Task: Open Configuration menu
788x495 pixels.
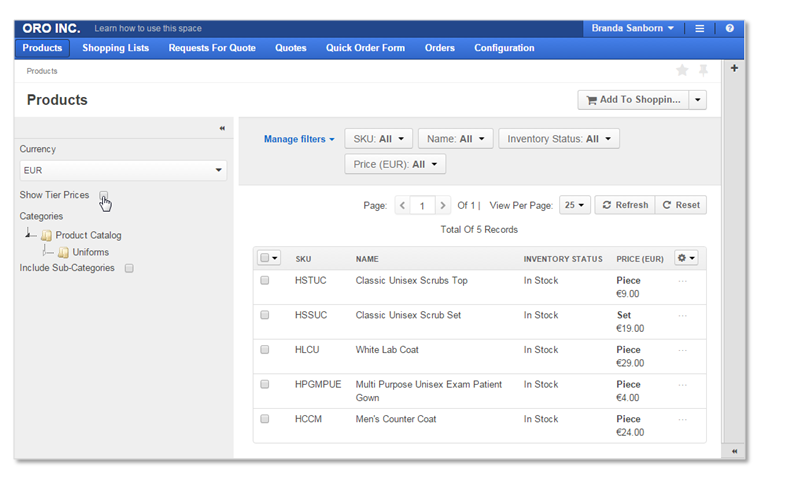Action: [504, 48]
